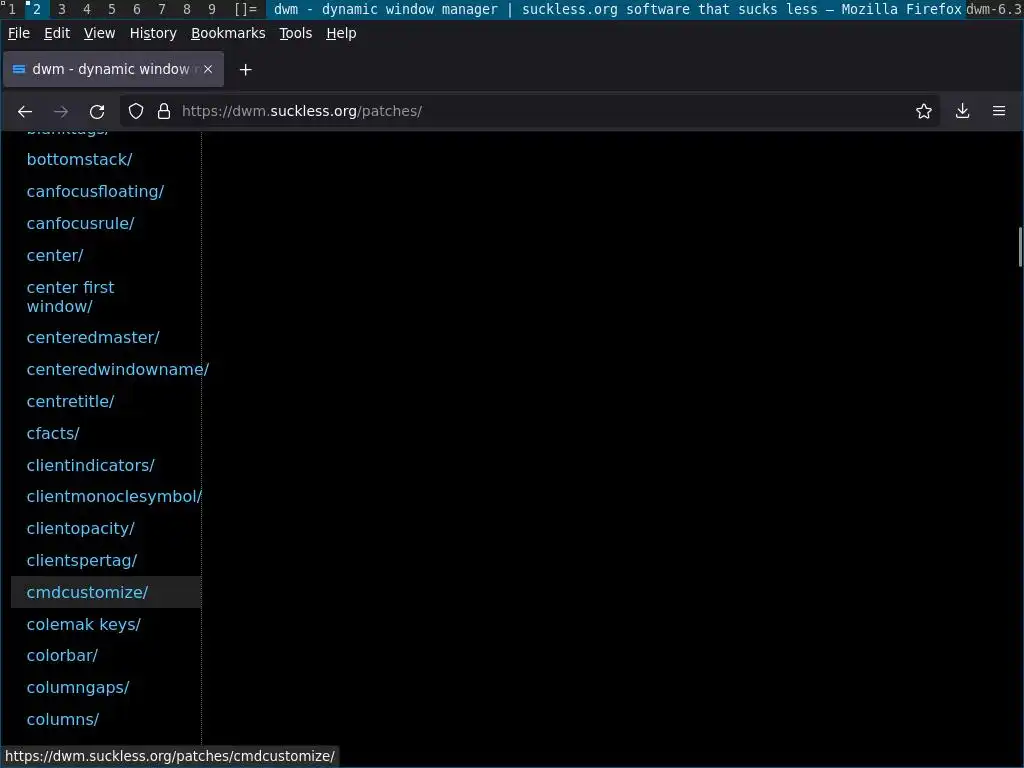
Task: Open the cfacts/ patch link
Action: pyautogui.click(x=53, y=434)
